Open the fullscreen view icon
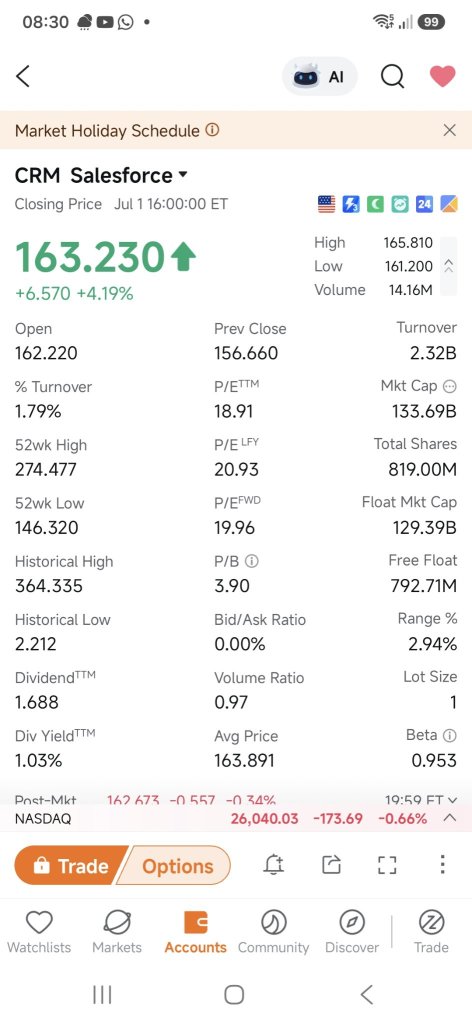Image resolution: width=472 pixels, height=1024 pixels. pos(387,865)
